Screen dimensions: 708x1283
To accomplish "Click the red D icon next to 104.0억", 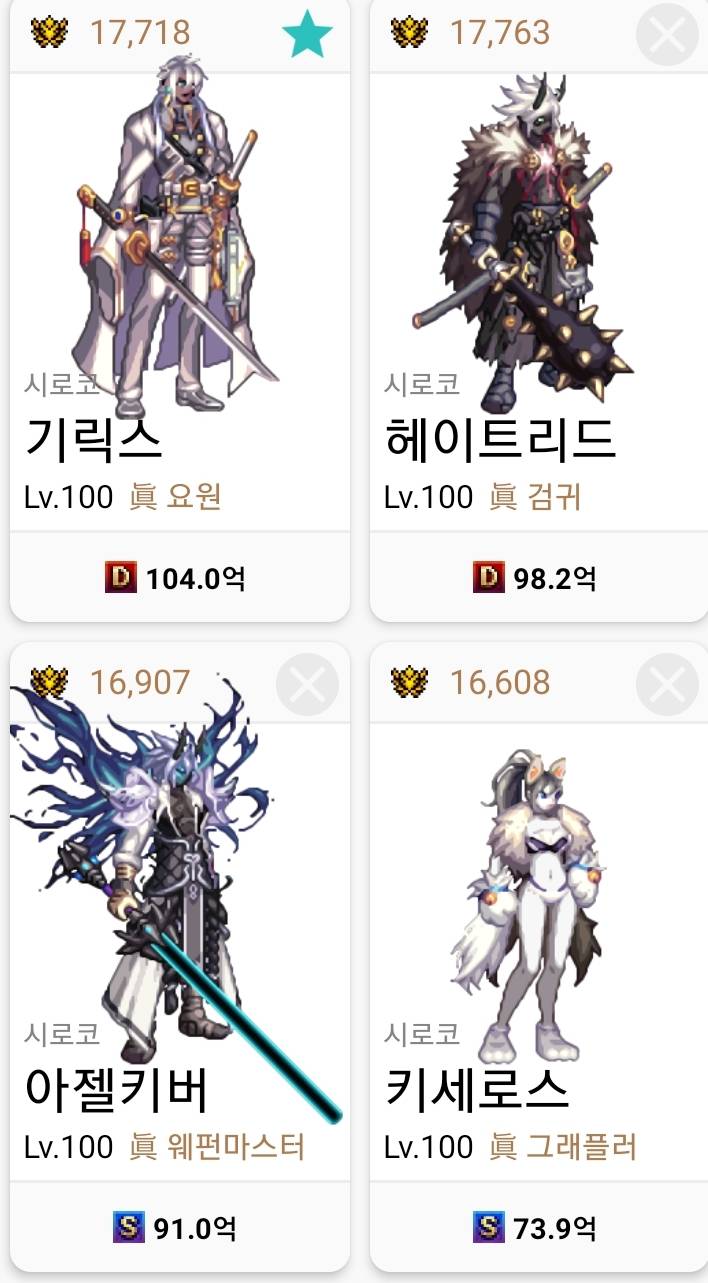I will coord(121,577).
